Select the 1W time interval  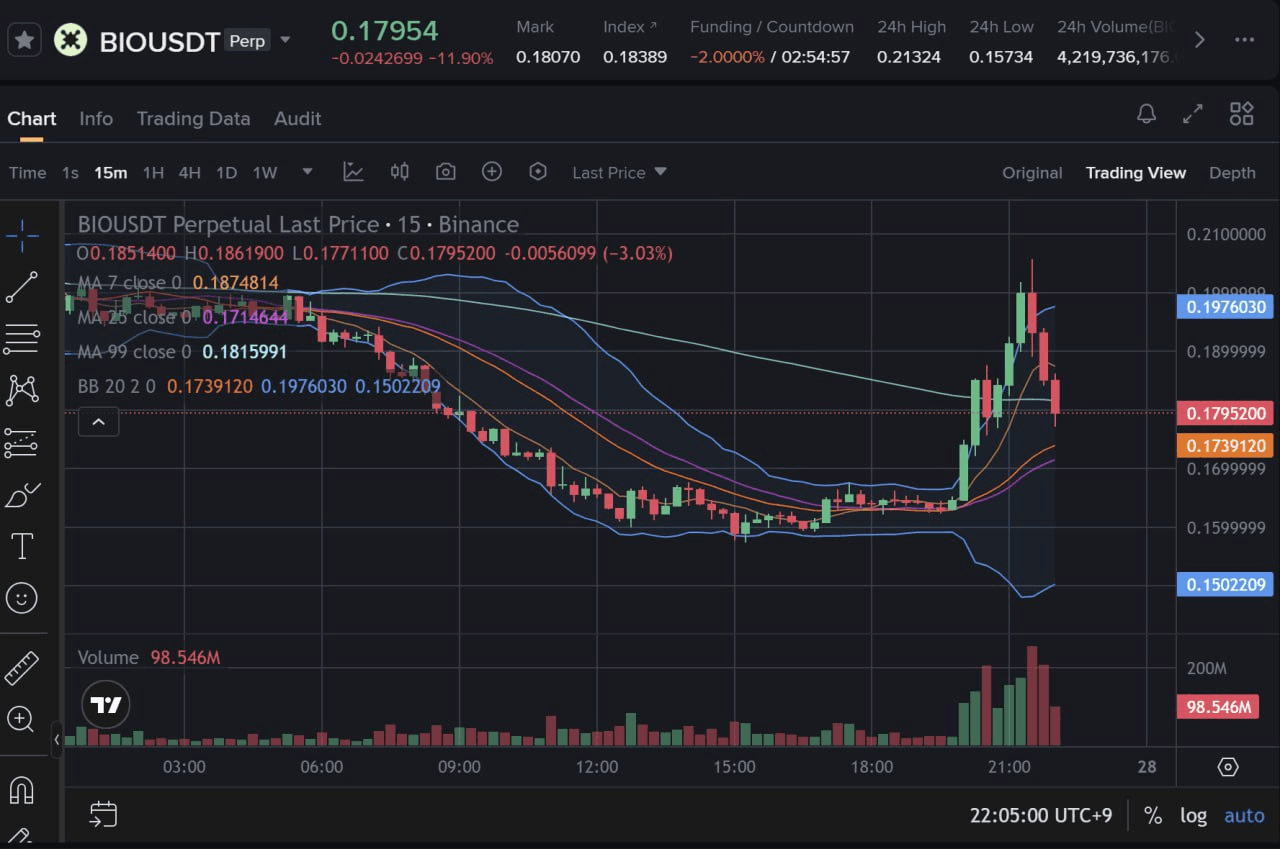pyautogui.click(x=265, y=172)
